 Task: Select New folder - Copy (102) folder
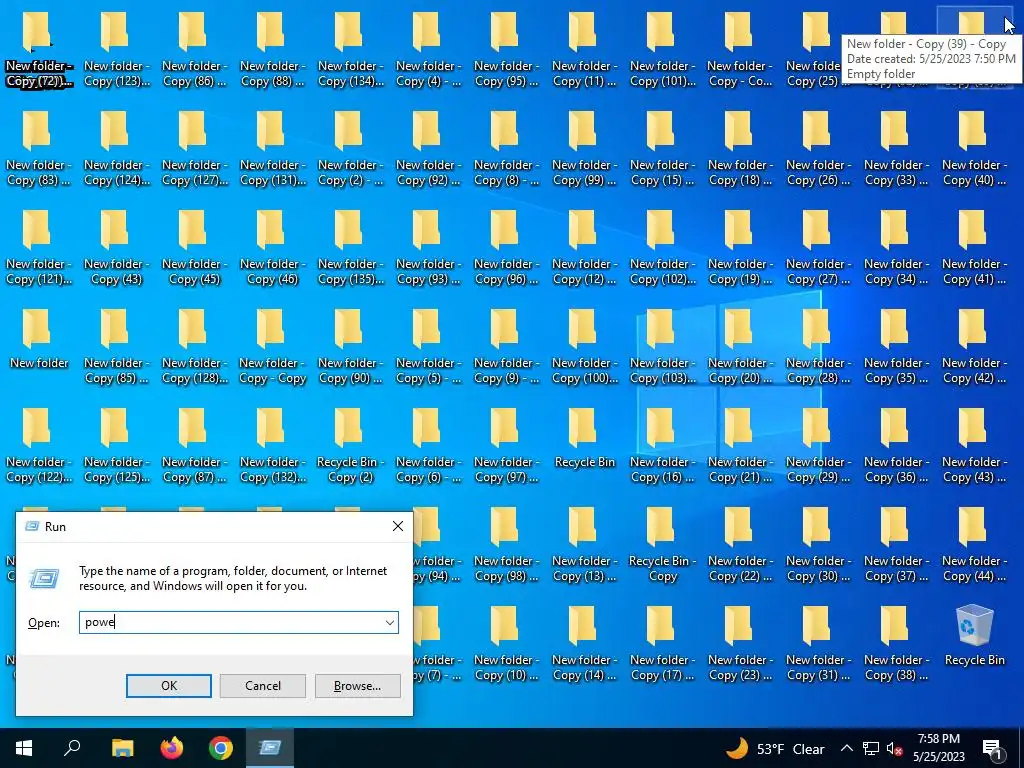click(662, 248)
